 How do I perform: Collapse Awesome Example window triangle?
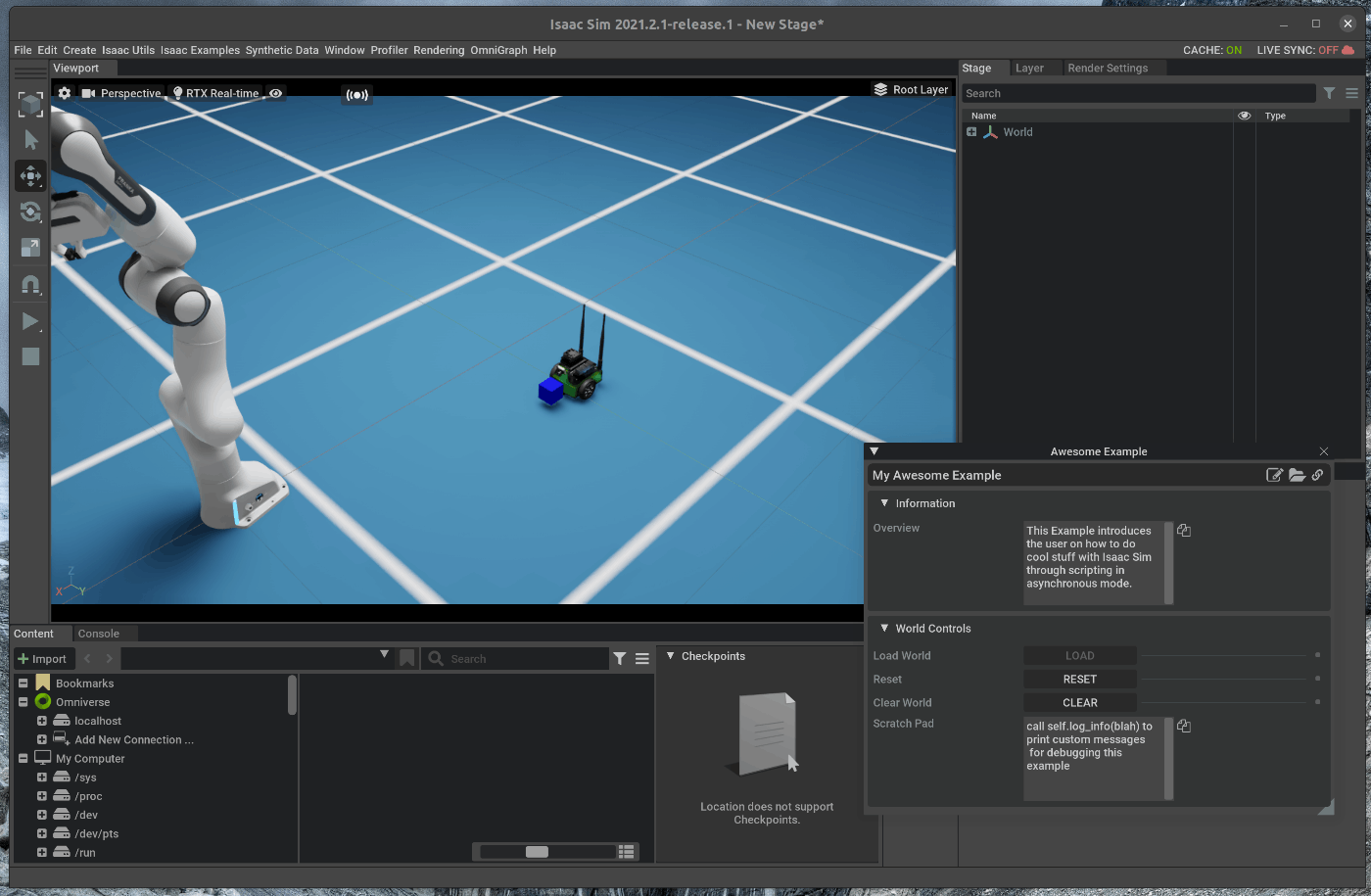coord(875,451)
